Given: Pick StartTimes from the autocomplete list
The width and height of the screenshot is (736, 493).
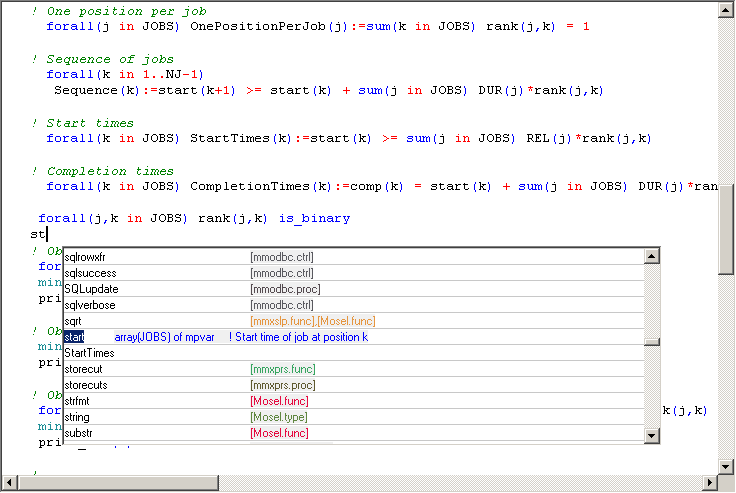Looking at the screenshot, I should pyautogui.click(x=89, y=354).
